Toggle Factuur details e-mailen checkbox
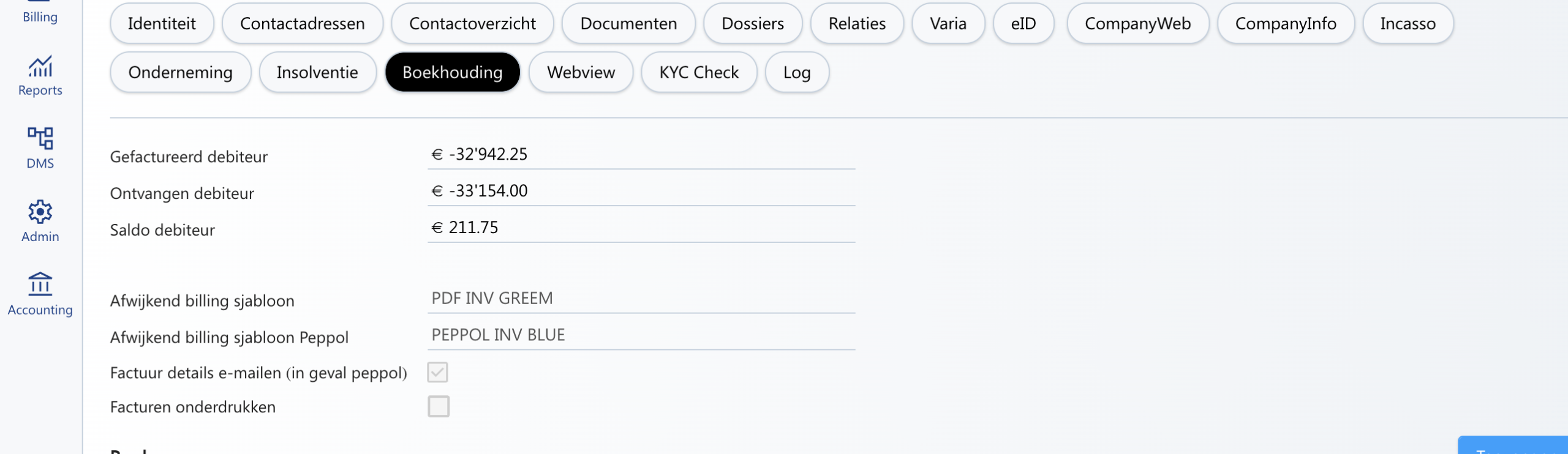 pyautogui.click(x=438, y=372)
